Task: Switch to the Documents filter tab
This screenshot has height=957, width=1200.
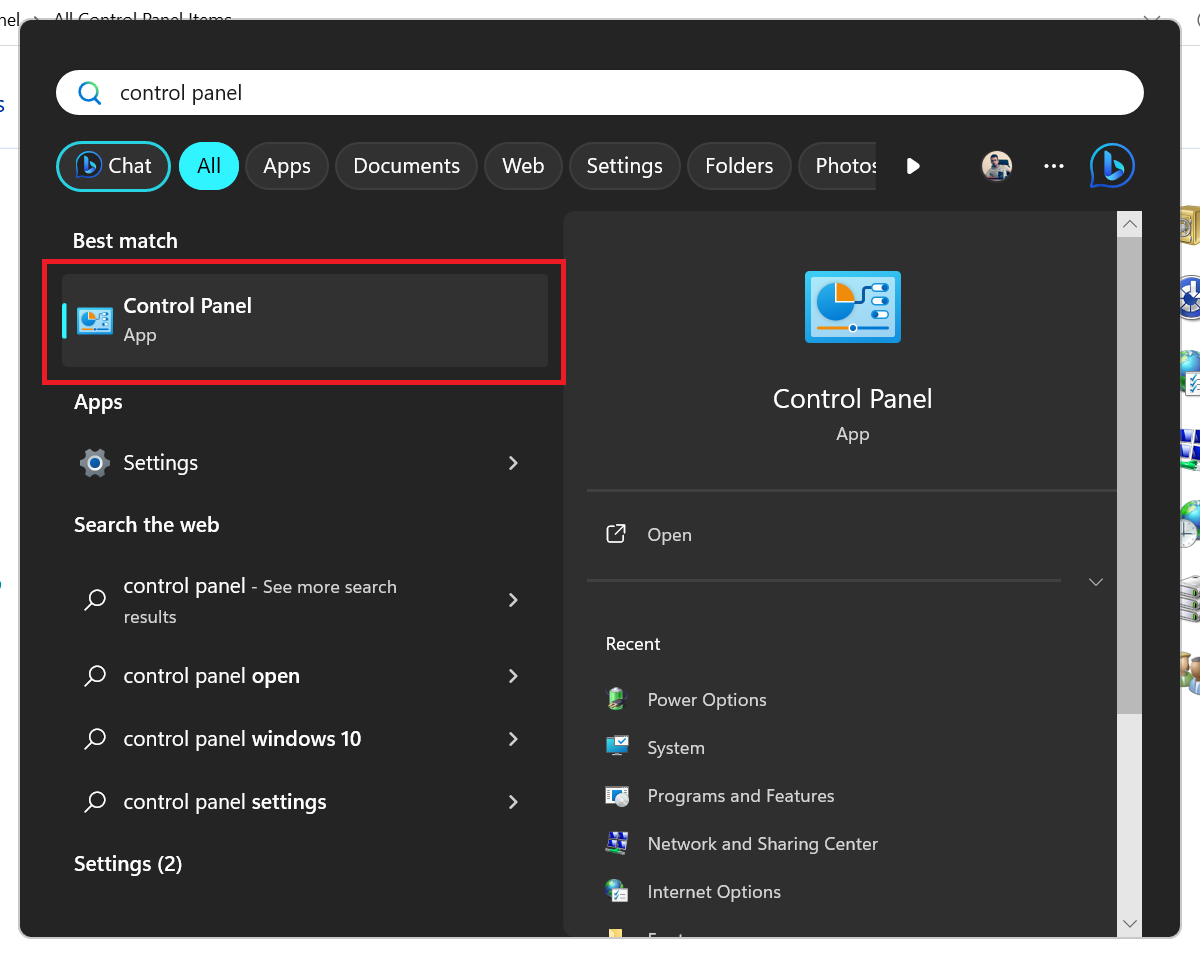Action: [x=406, y=166]
